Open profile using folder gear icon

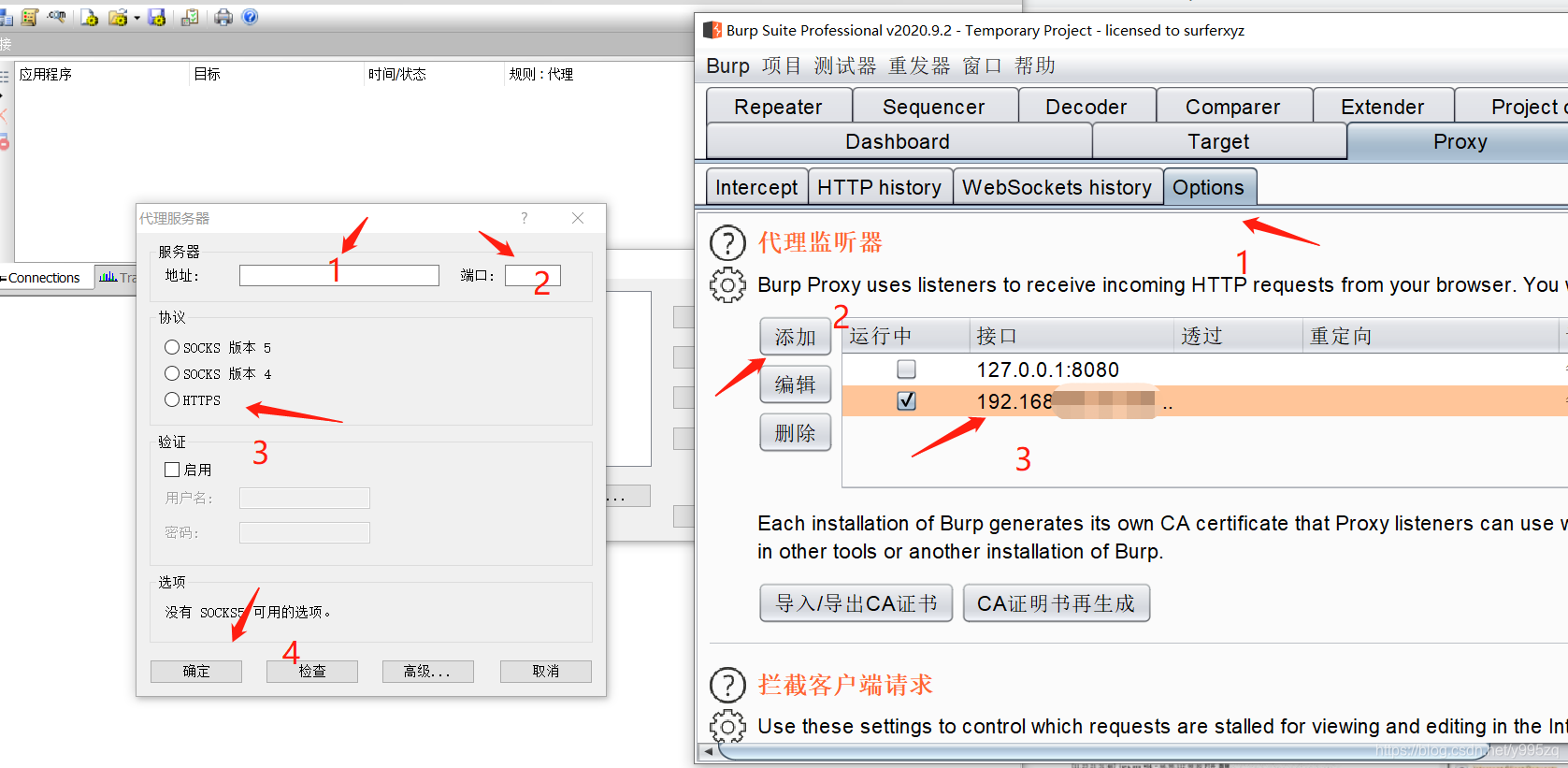[119, 17]
